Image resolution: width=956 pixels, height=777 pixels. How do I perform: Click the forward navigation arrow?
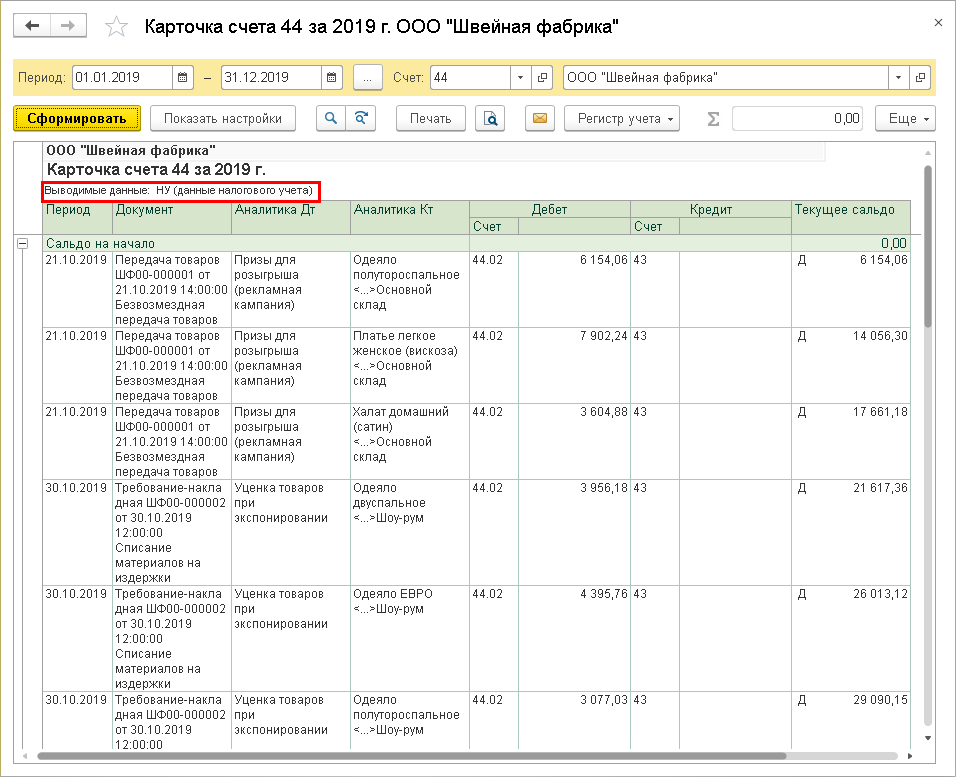(x=68, y=26)
